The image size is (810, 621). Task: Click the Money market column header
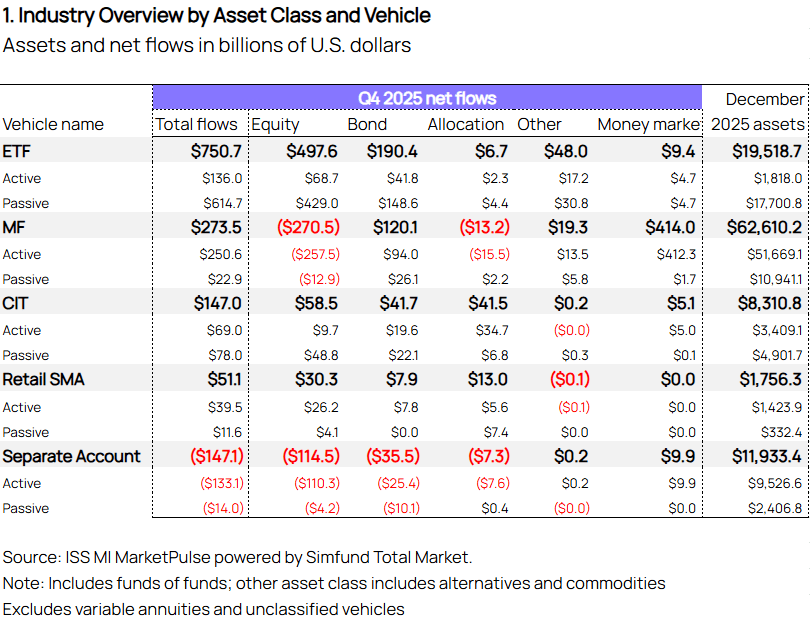[649, 125]
